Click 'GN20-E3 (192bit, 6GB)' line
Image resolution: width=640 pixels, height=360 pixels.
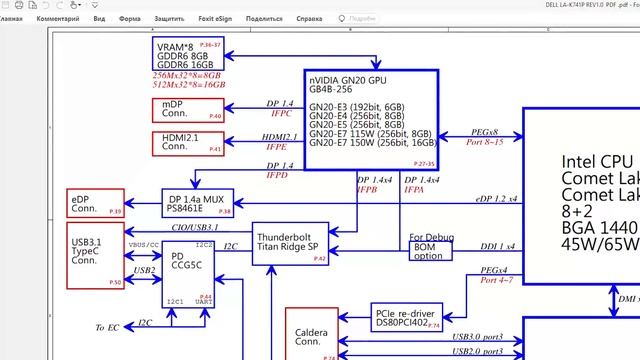click(x=357, y=107)
